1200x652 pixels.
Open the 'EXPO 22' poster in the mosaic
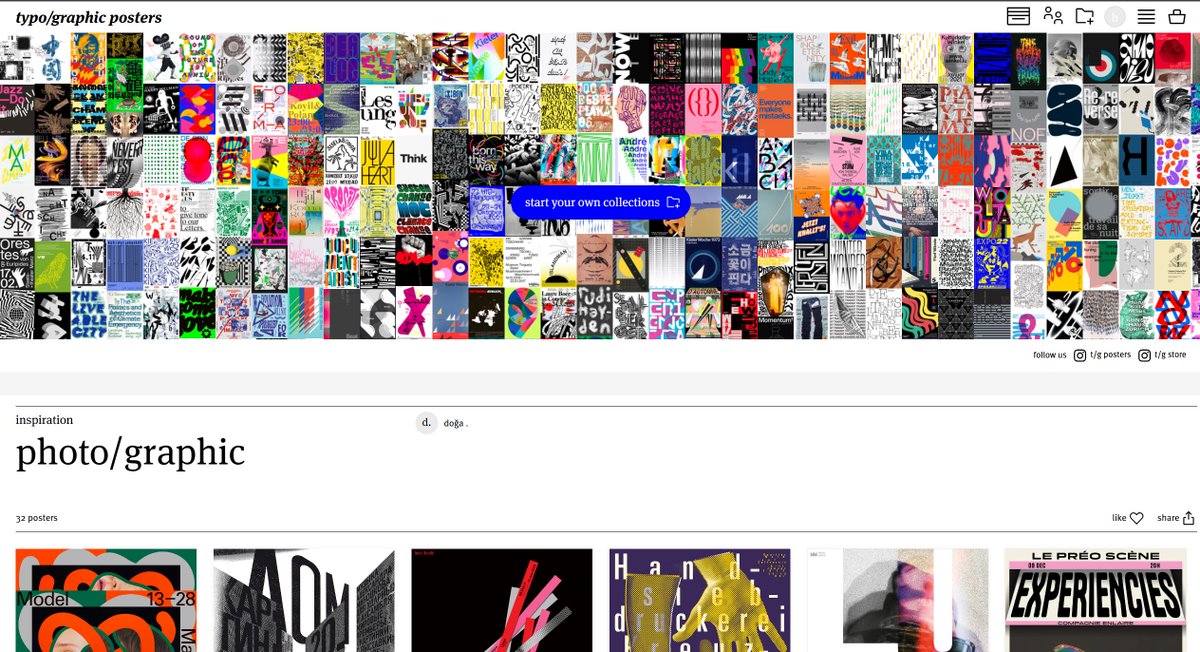coord(993,262)
